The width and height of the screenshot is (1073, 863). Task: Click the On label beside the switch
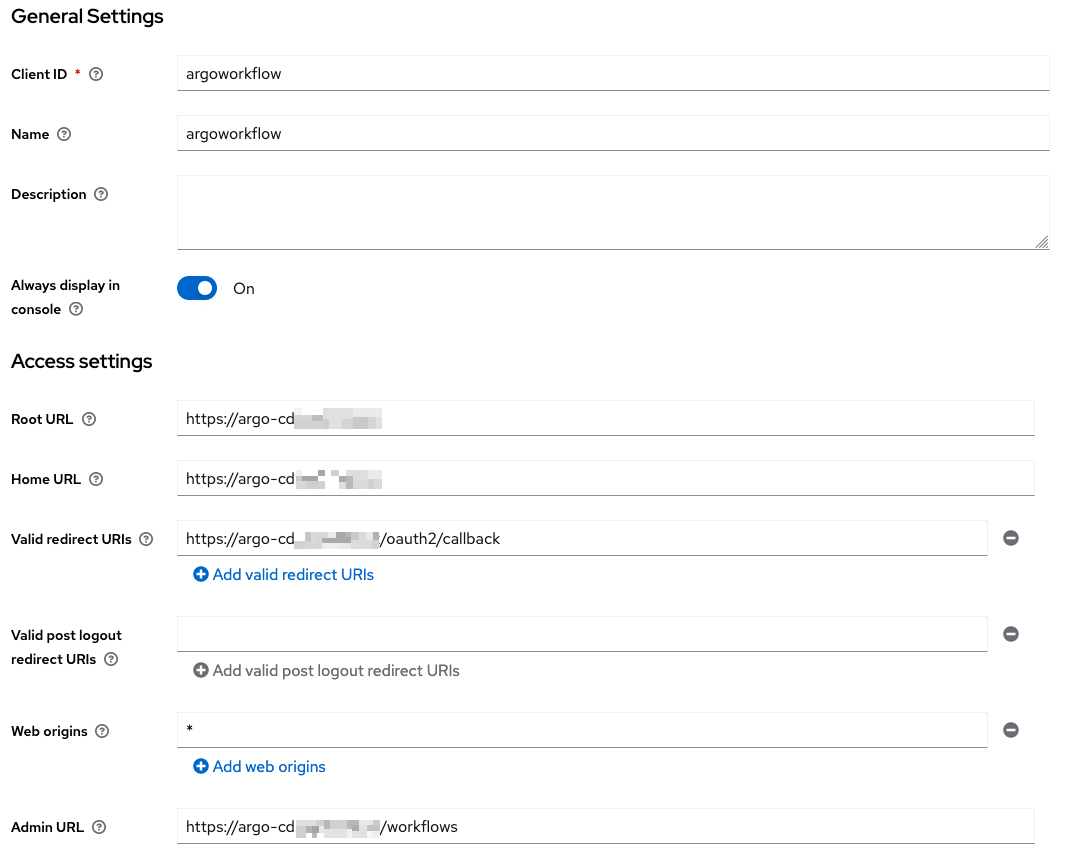[244, 289]
